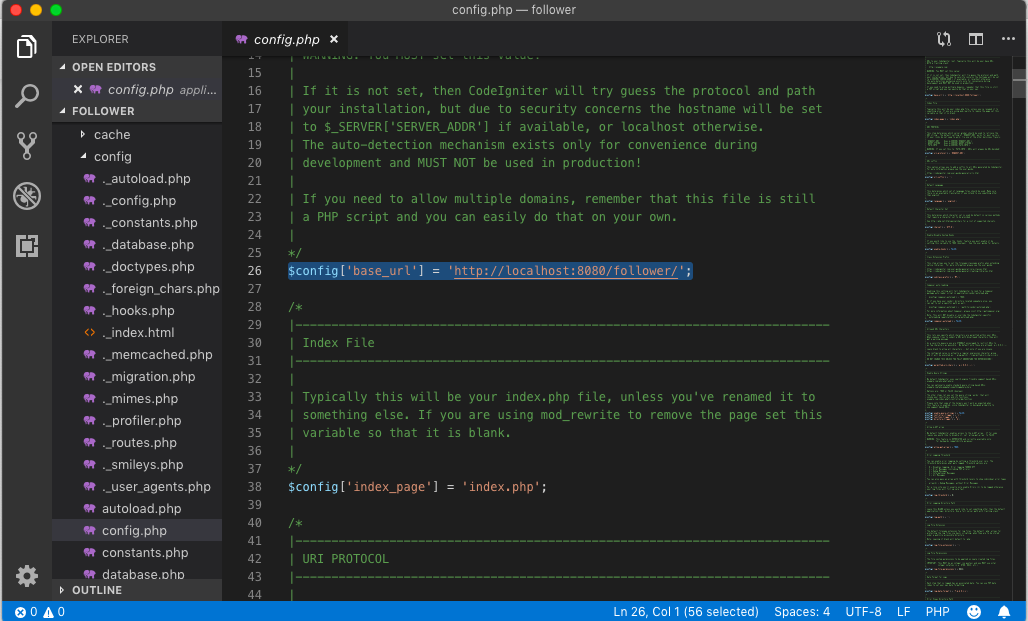Open the Debug view icon
Image resolution: width=1028 pixels, height=621 pixels.
26,195
